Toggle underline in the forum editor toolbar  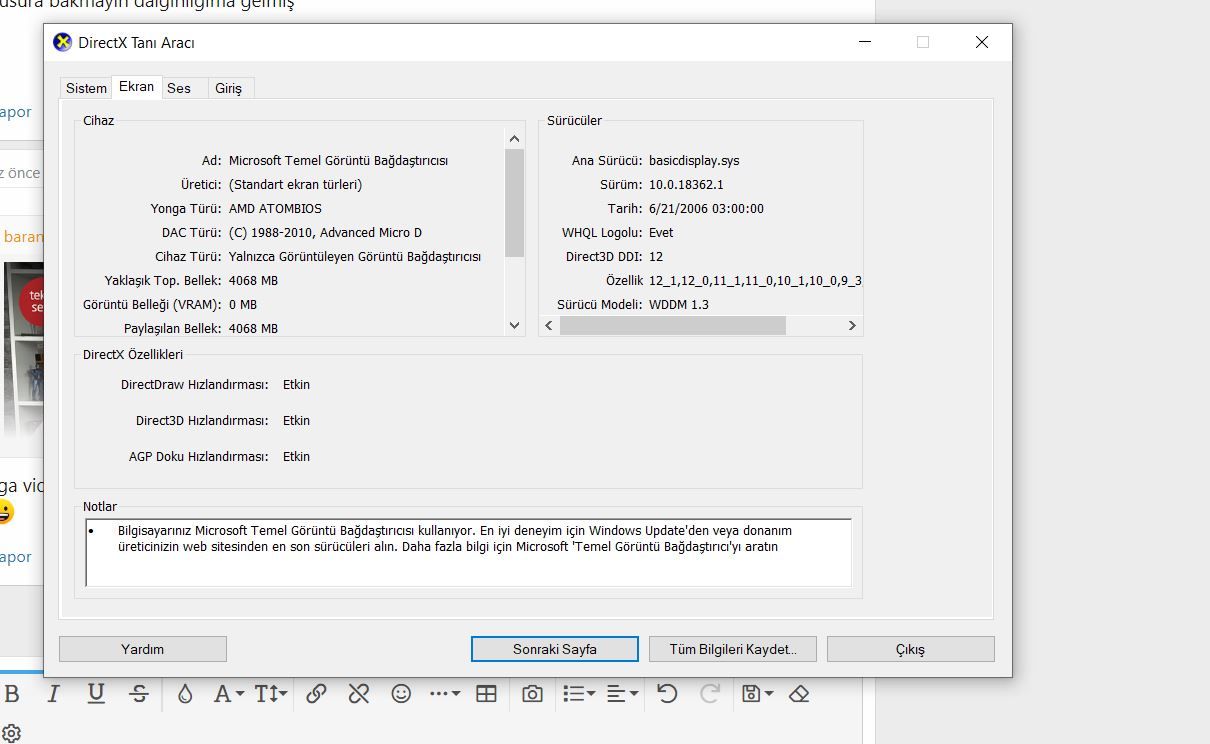point(96,693)
